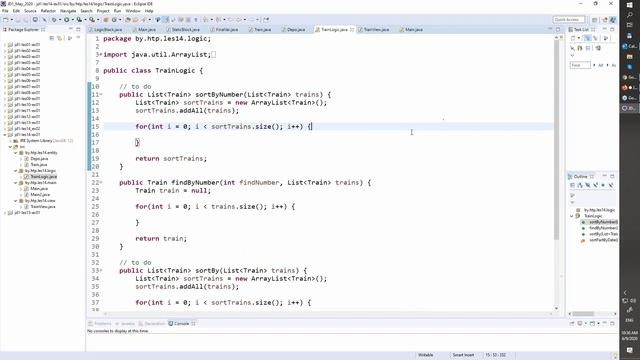Toggle Hide Non-Public Members in Outline toolbar
Screen dimensions: 640x360
point(603,185)
